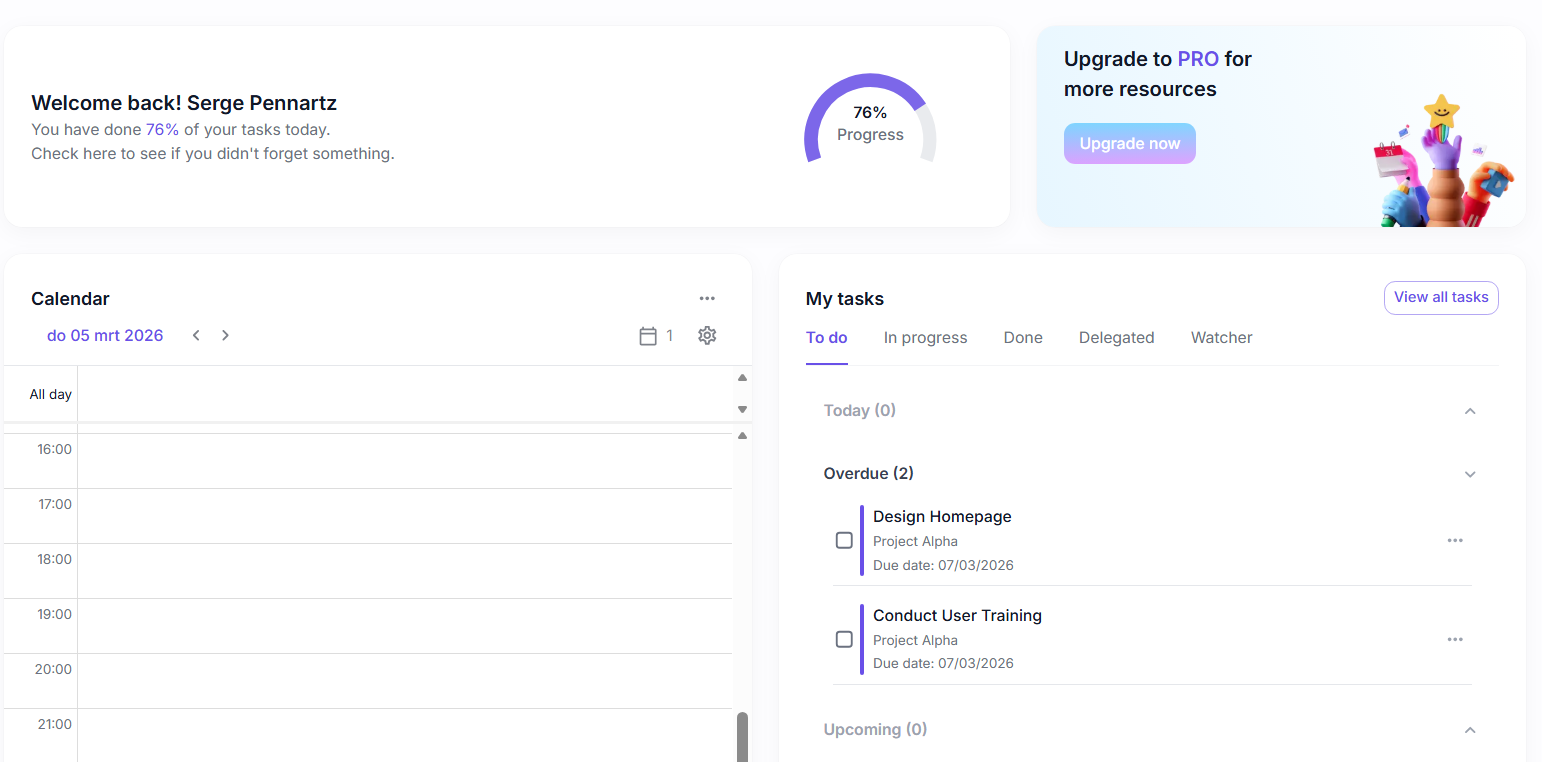Image resolution: width=1542 pixels, height=762 pixels.
Task: Click the all-day row scroll down arrow
Action: coord(742,409)
